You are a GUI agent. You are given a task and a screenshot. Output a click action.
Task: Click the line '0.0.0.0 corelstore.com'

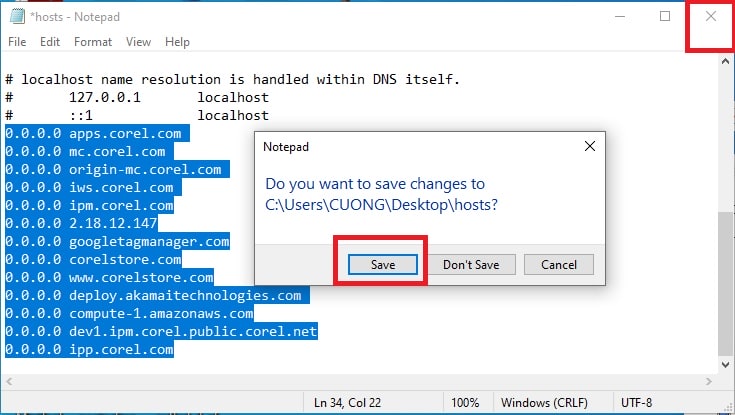point(93,259)
